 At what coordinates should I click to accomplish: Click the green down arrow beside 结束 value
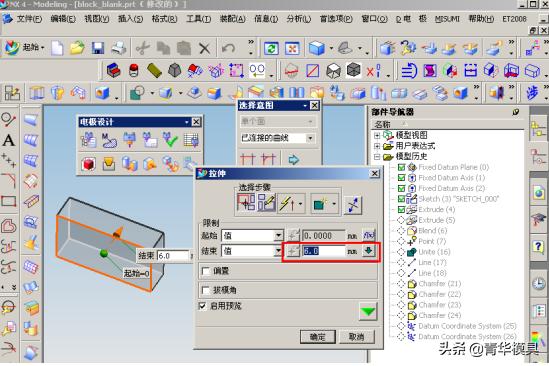click(369, 250)
